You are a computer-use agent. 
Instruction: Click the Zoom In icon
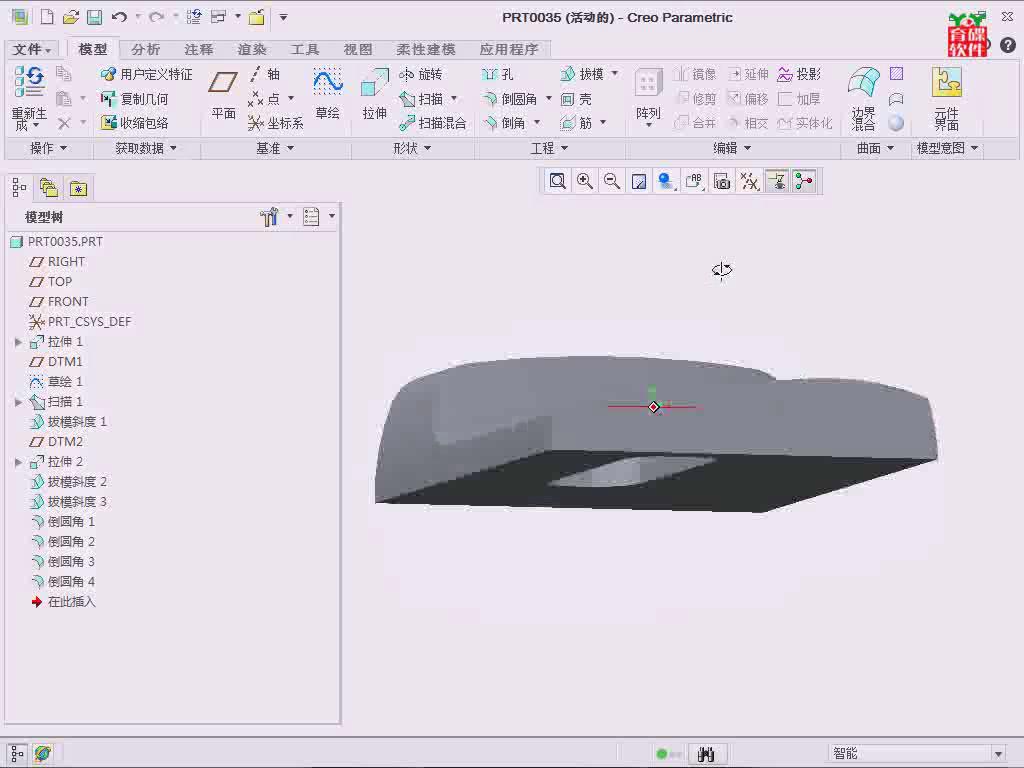pyautogui.click(x=584, y=181)
